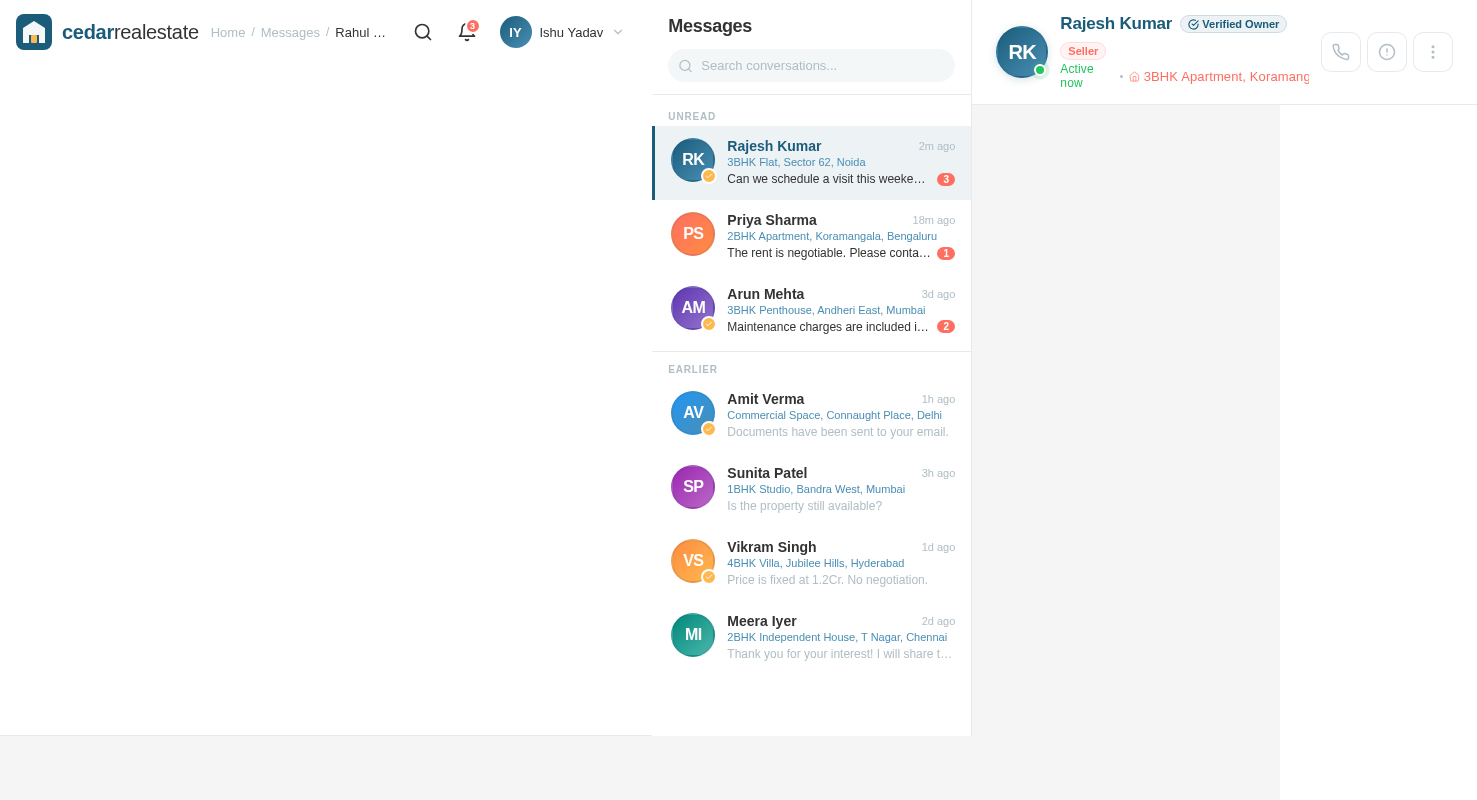
Task: Click 2BHK Independent House, T Nagar text
Action: click(x=837, y=637)
